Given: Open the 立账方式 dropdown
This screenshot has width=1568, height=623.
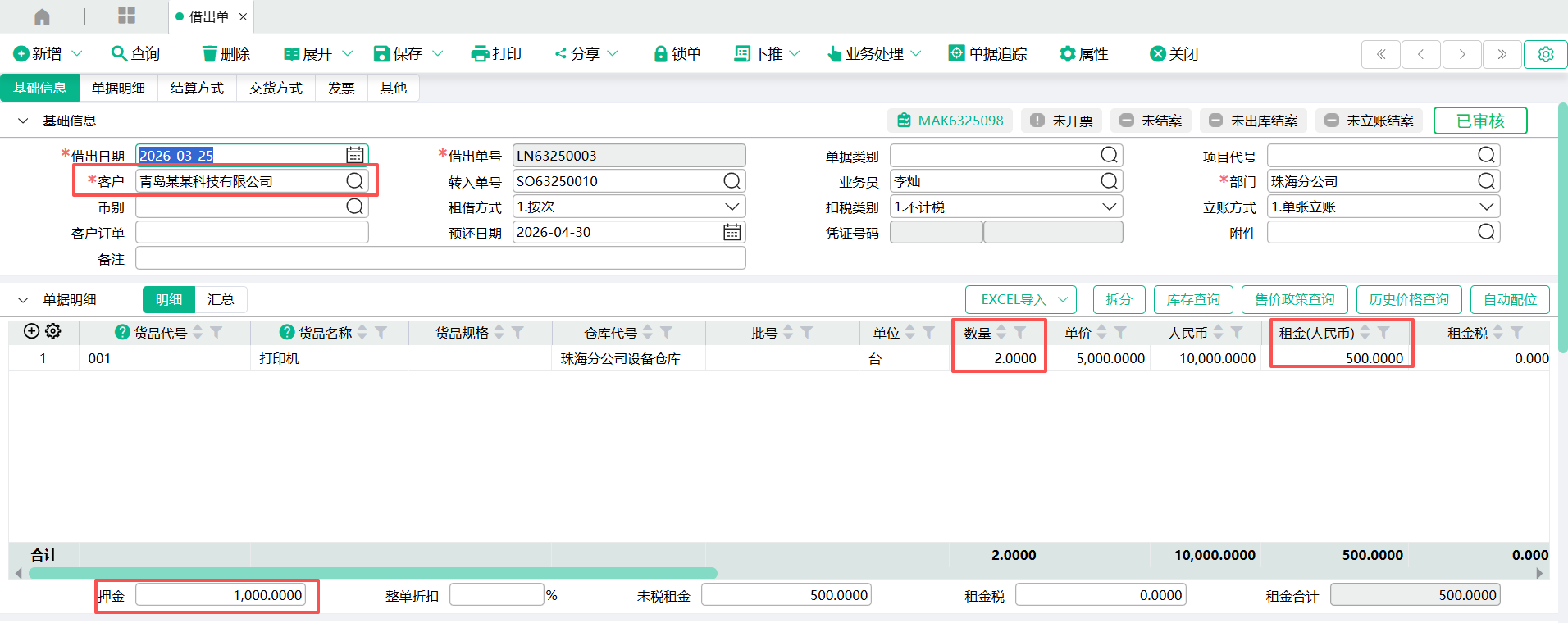Looking at the screenshot, I should pos(1486,207).
